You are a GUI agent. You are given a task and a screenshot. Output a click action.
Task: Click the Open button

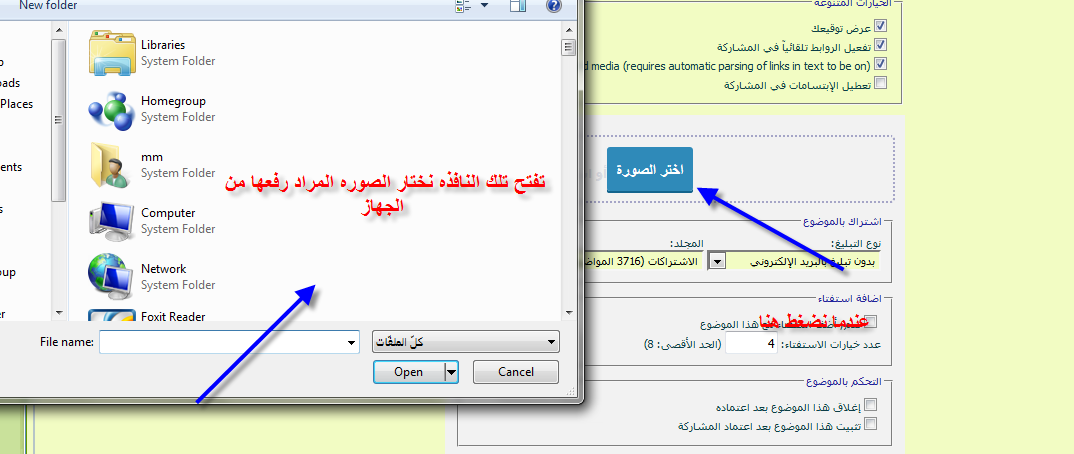point(408,372)
